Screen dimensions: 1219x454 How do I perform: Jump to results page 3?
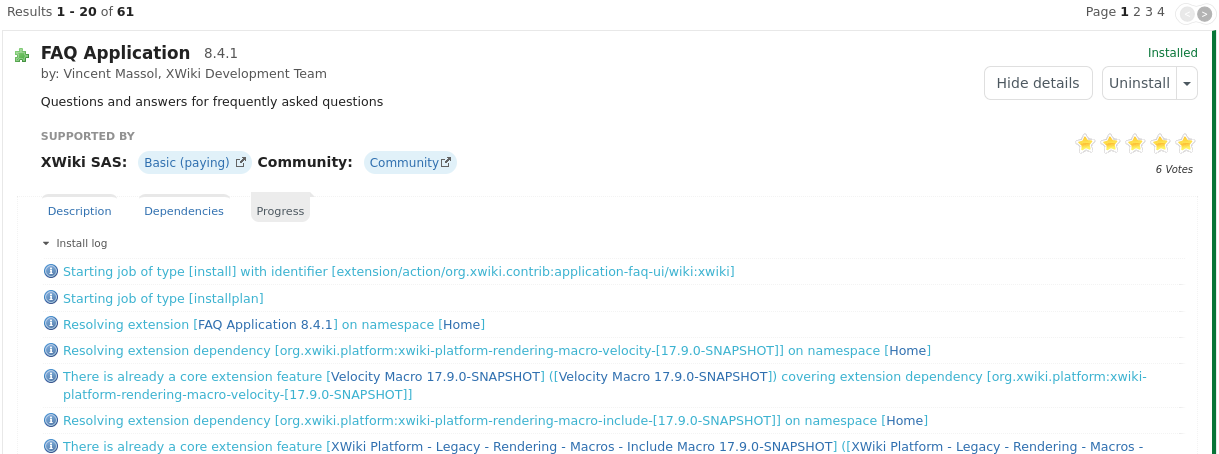(x=1149, y=12)
